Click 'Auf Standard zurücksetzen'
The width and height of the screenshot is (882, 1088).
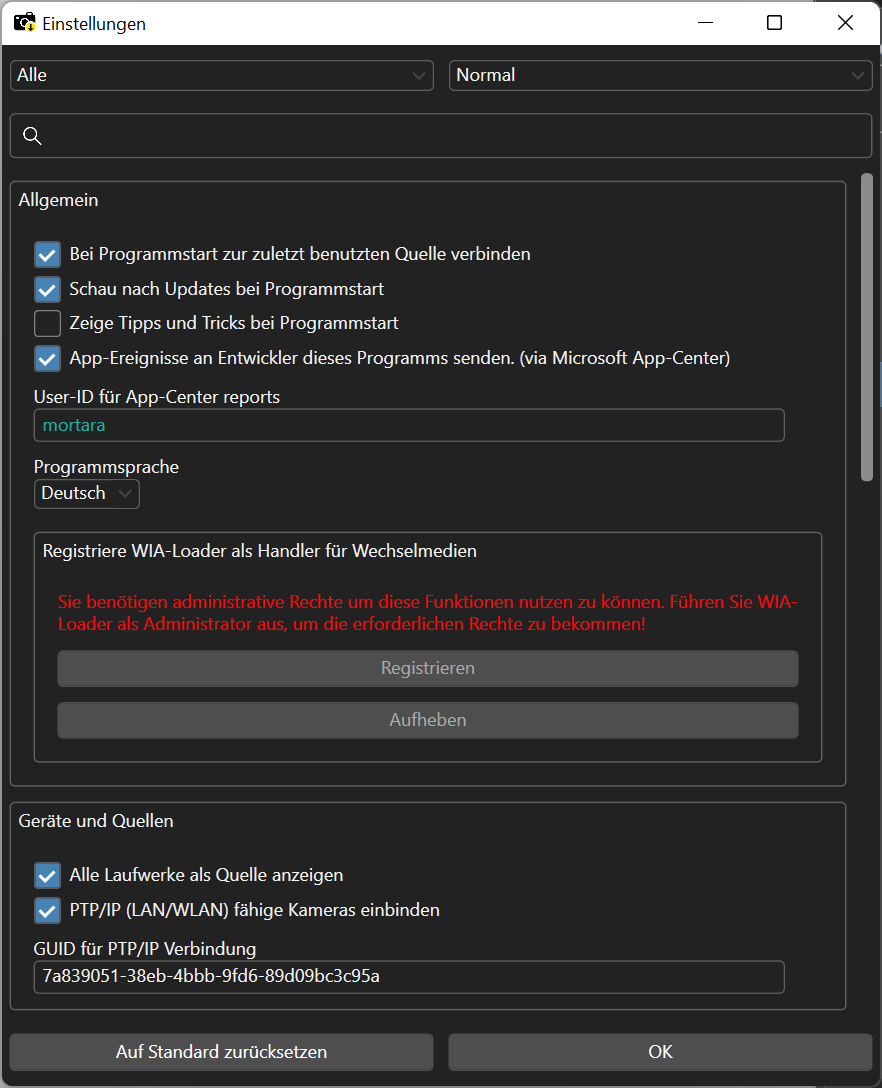[220, 1052]
